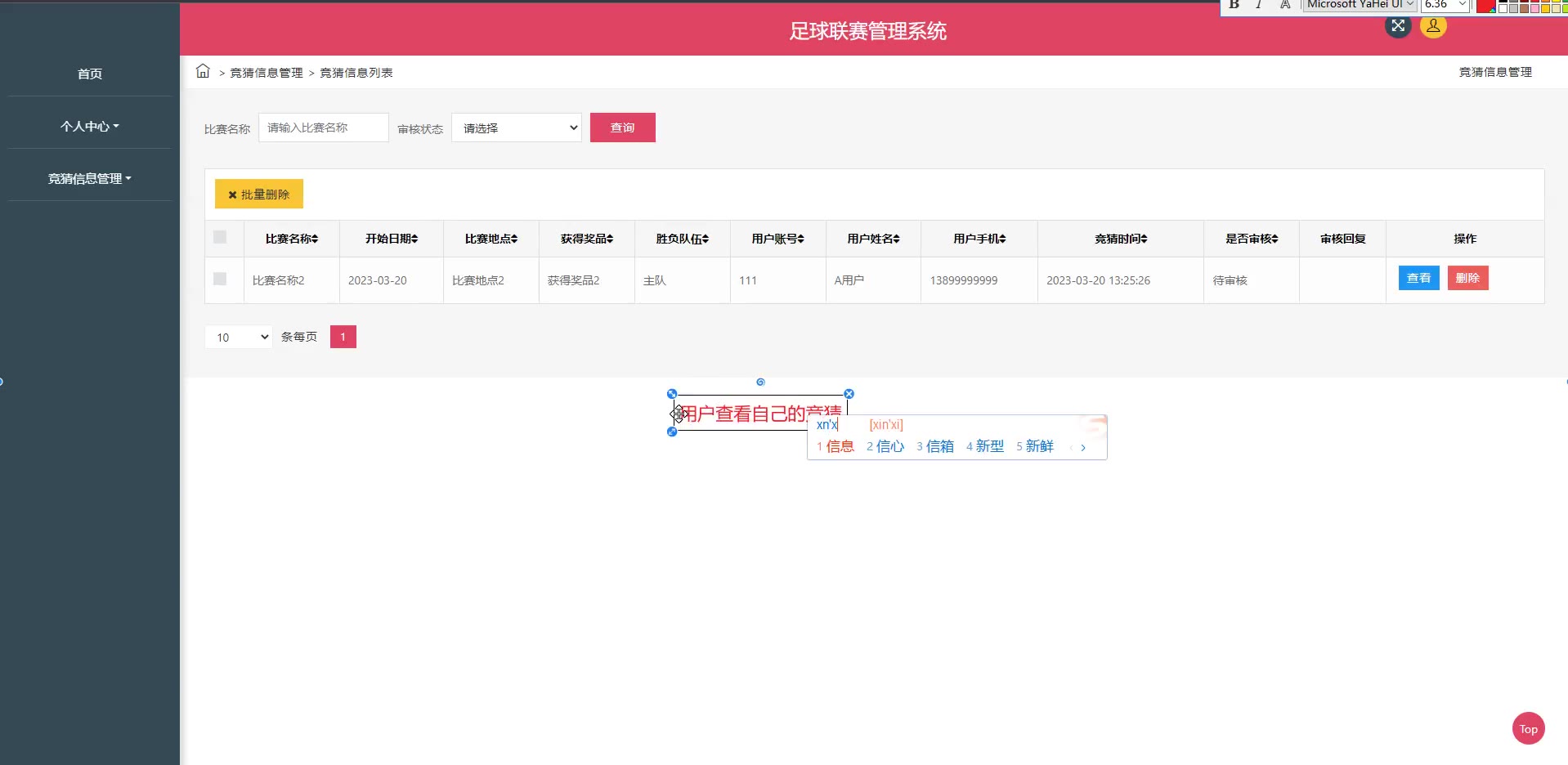
Task: Sort the table by 用户手机 column
Action: [x=979, y=239]
